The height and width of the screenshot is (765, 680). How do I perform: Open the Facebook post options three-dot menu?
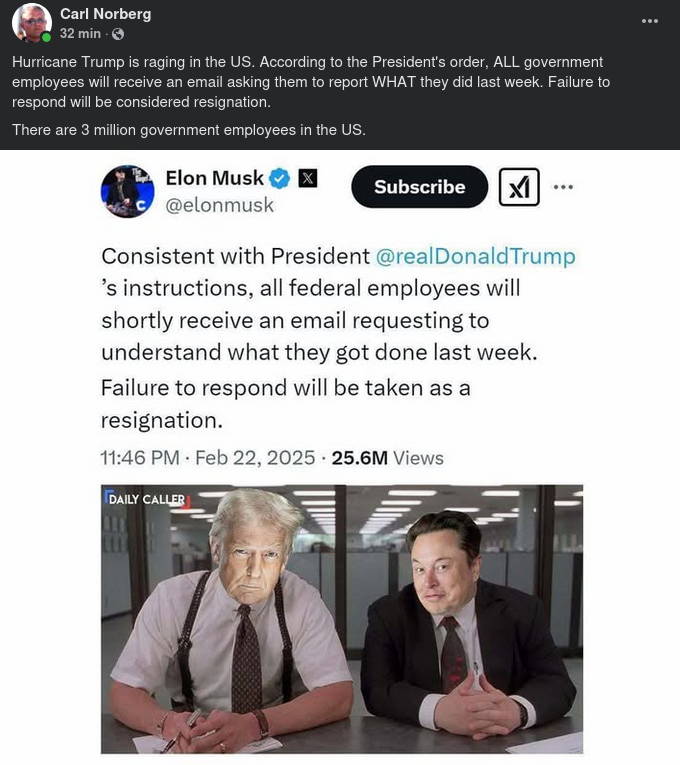pyautogui.click(x=650, y=21)
